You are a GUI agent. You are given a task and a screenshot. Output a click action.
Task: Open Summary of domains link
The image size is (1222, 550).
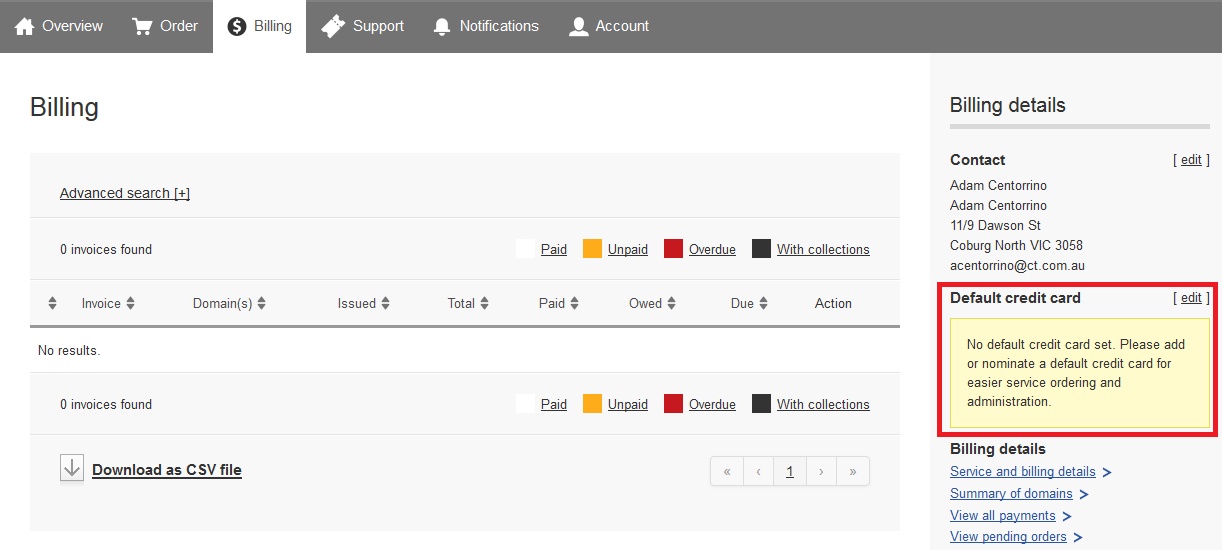1011,493
